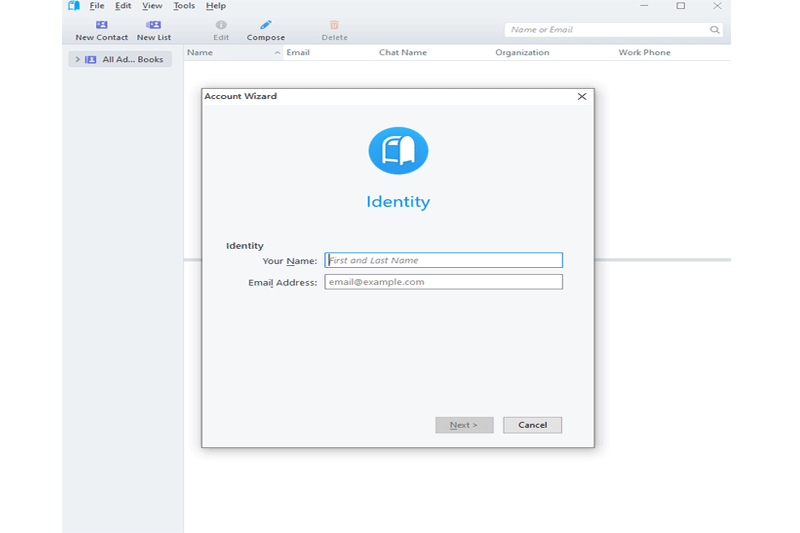Close the Account Wizard dialog
The width and height of the screenshot is (800, 533).
pos(582,96)
